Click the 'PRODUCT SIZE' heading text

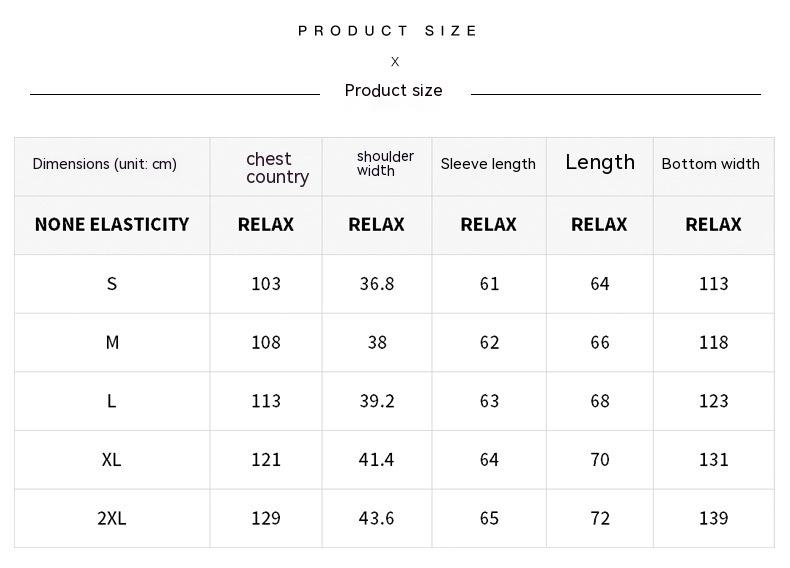point(388,31)
